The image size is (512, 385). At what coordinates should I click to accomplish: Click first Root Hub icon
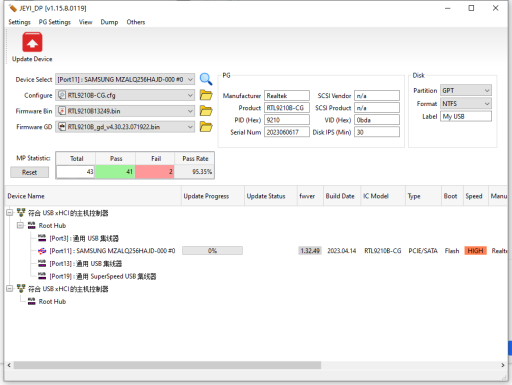(32, 225)
